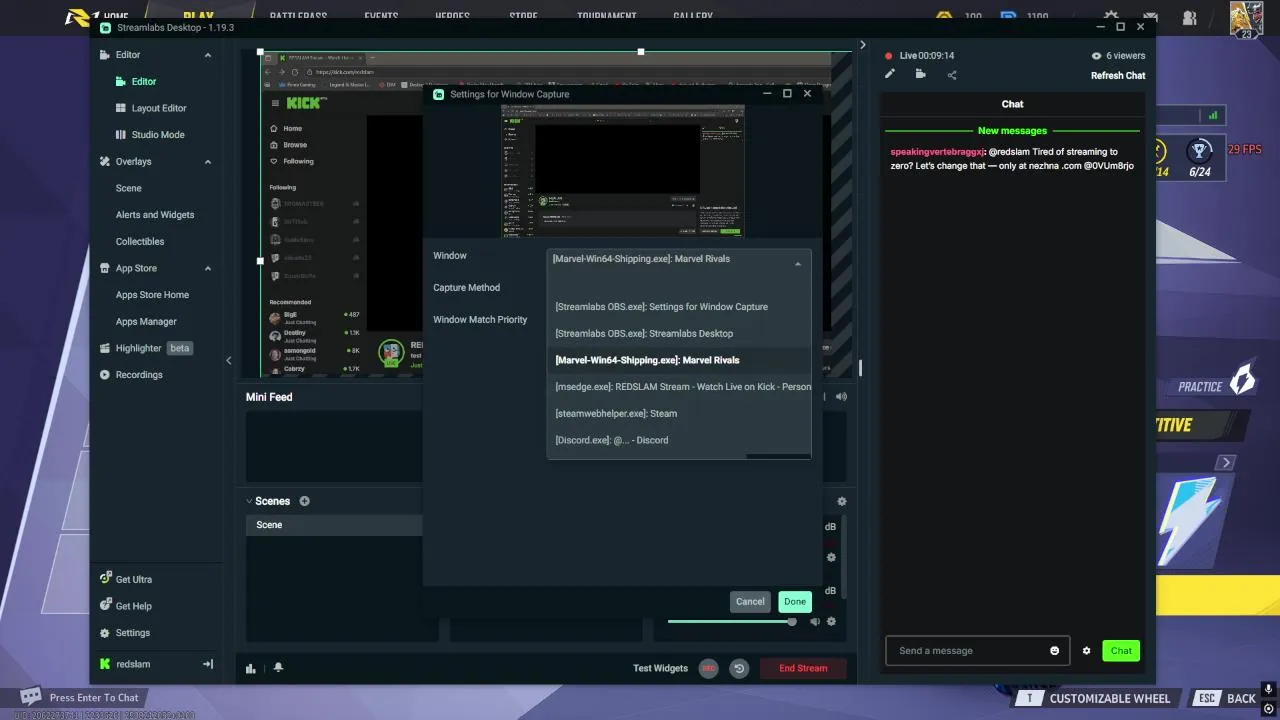1280x720 pixels.
Task: Open Apps Manager
Action: pyautogui.click(x=146, y=322)
